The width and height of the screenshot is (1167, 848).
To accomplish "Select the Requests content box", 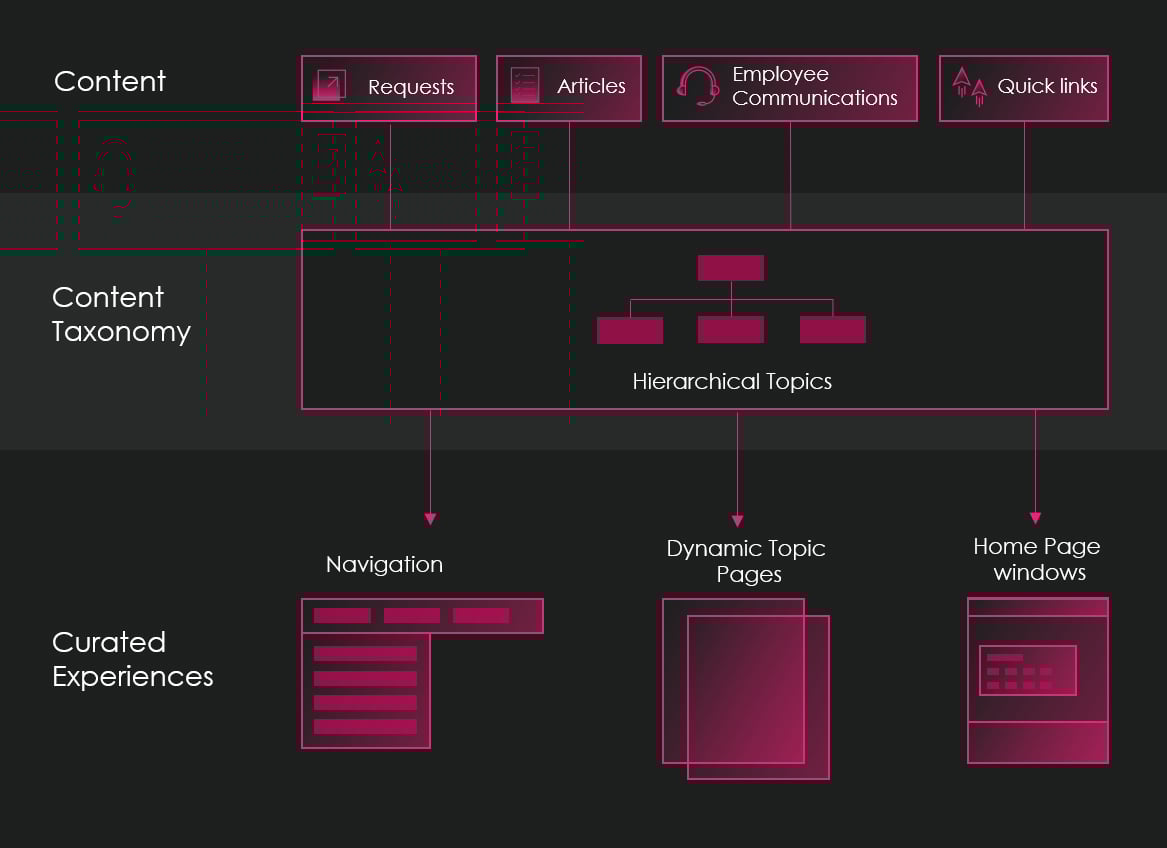I will [x=389, y=88].
